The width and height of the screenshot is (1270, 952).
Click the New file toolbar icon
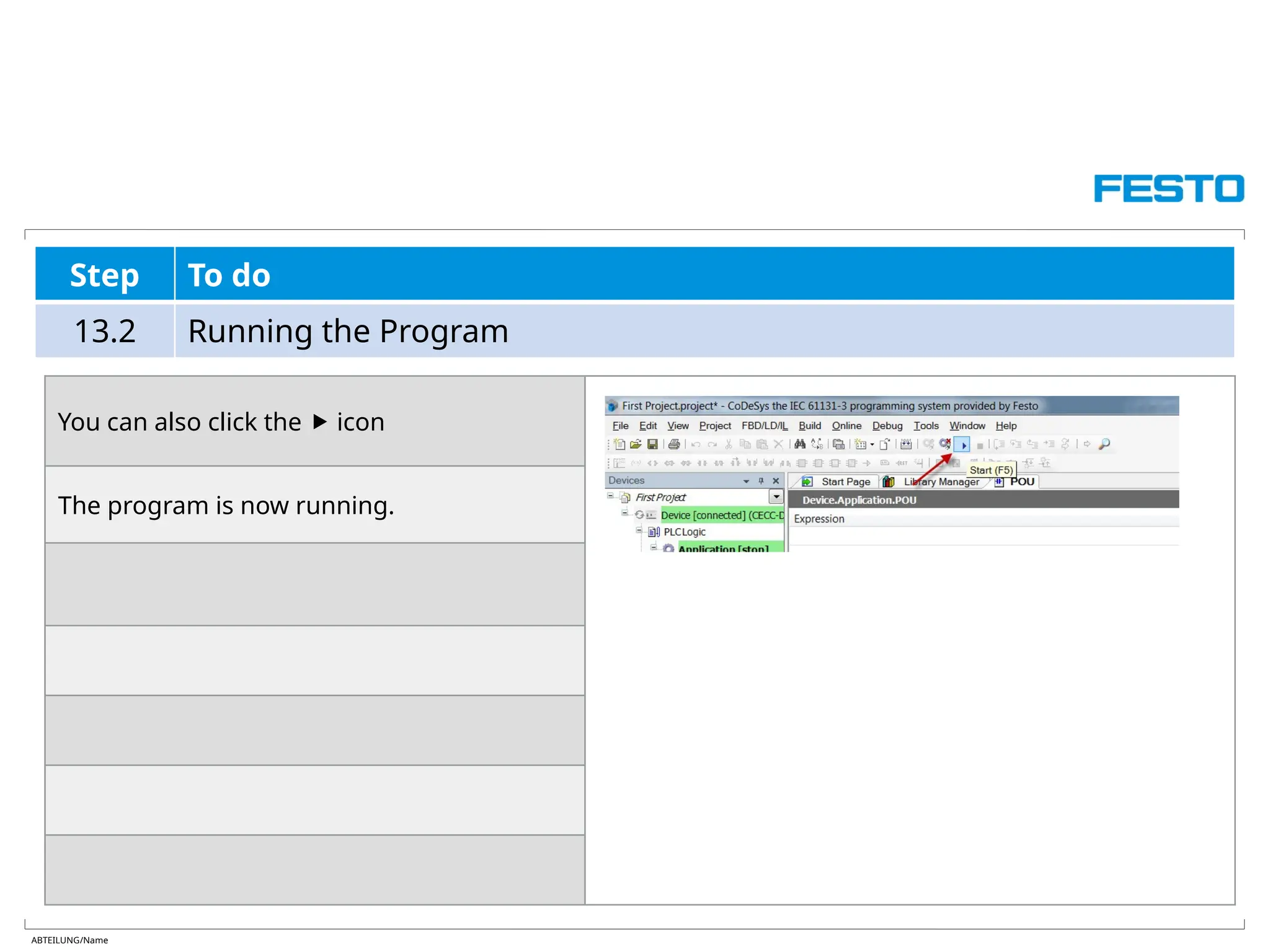(619, 444)
